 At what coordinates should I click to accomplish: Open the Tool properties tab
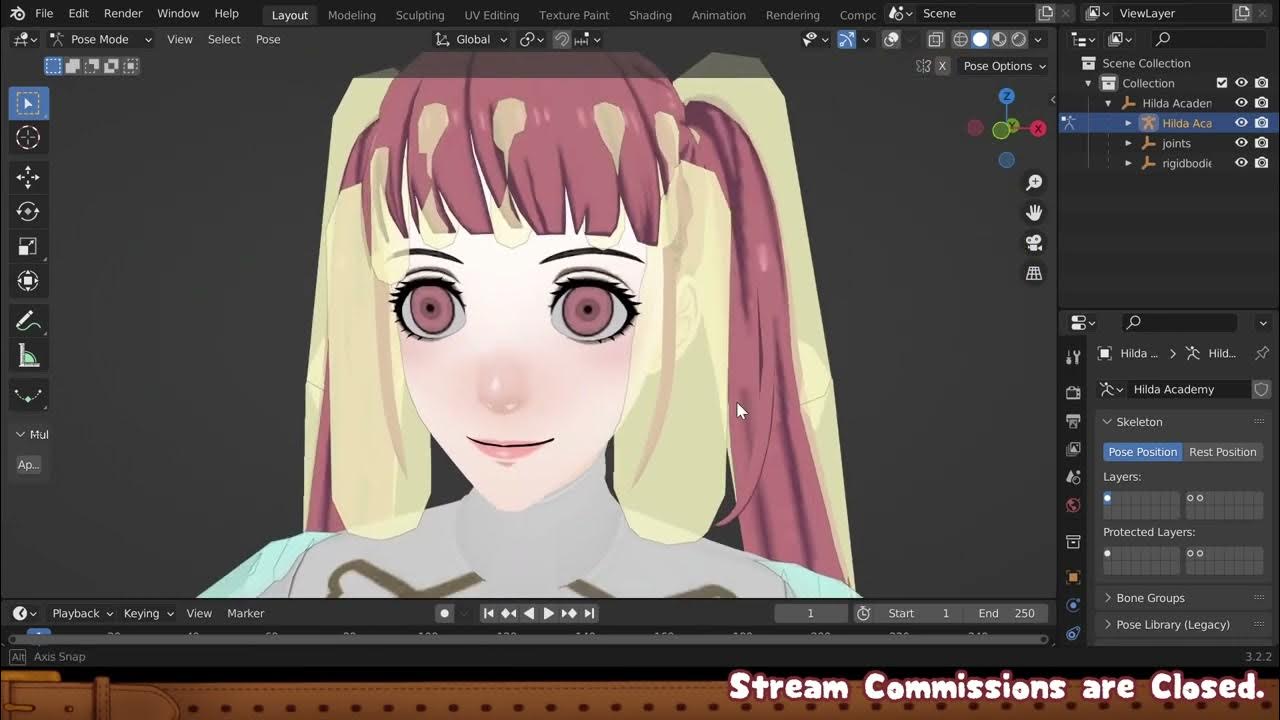point(1073,357)
